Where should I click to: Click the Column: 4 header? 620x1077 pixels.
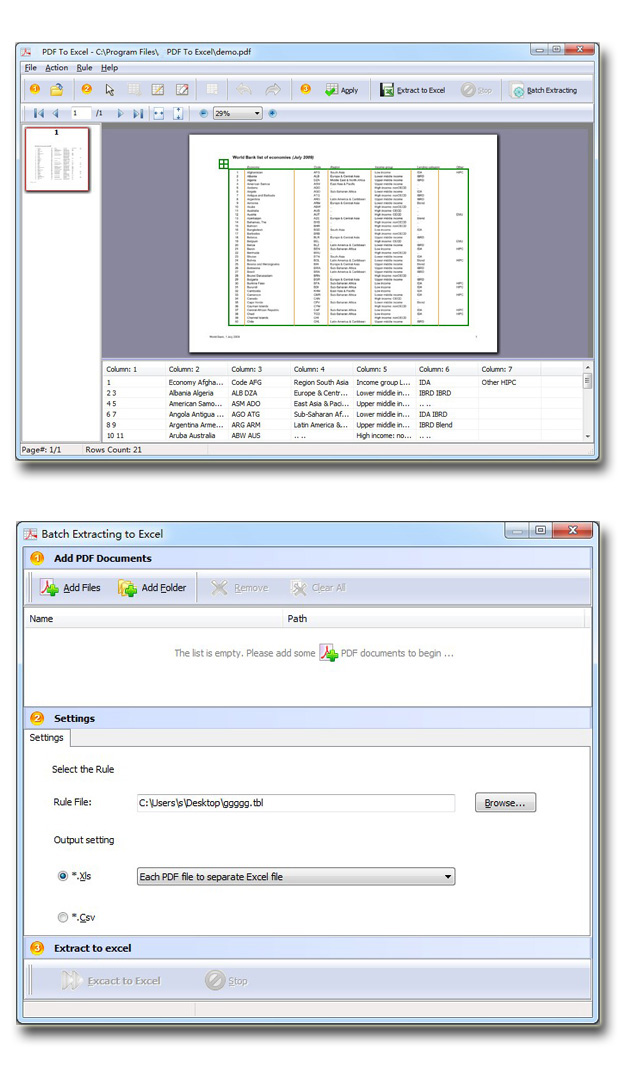coord(321,369)
